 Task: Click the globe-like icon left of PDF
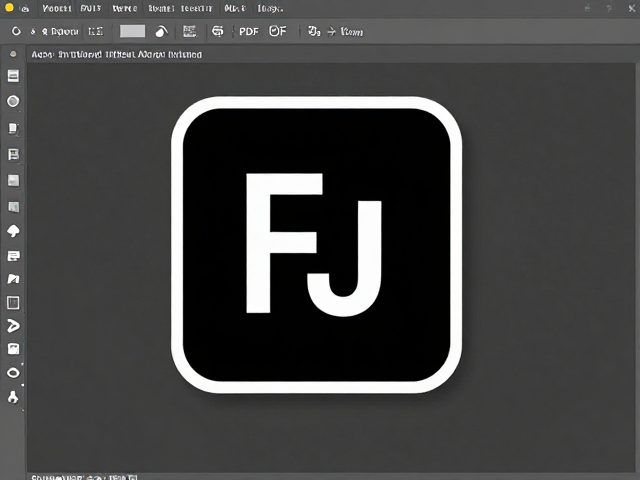pyautogui.click(x=218, y=31)
